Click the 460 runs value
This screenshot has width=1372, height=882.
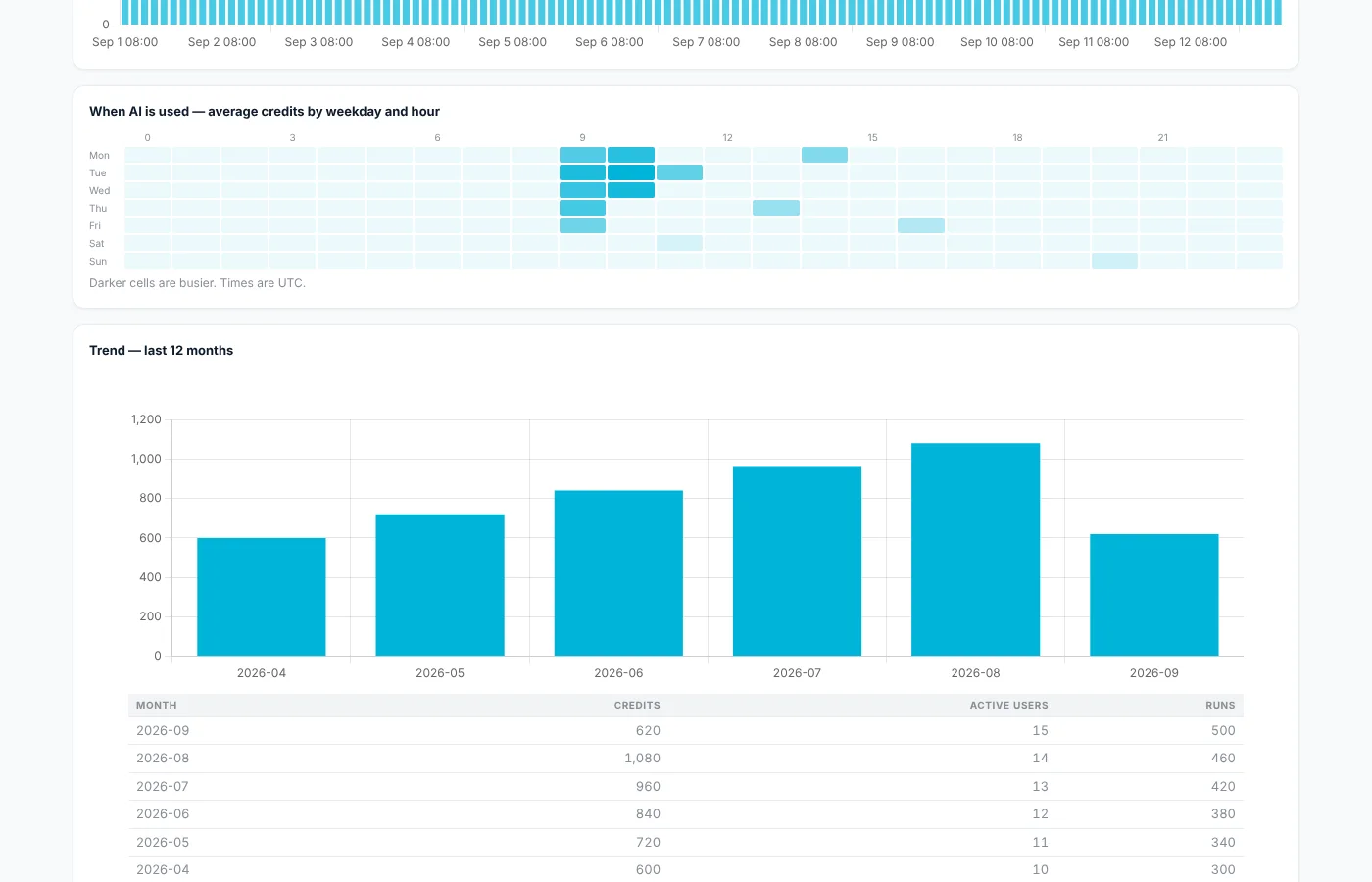[x=1223, y=759]
